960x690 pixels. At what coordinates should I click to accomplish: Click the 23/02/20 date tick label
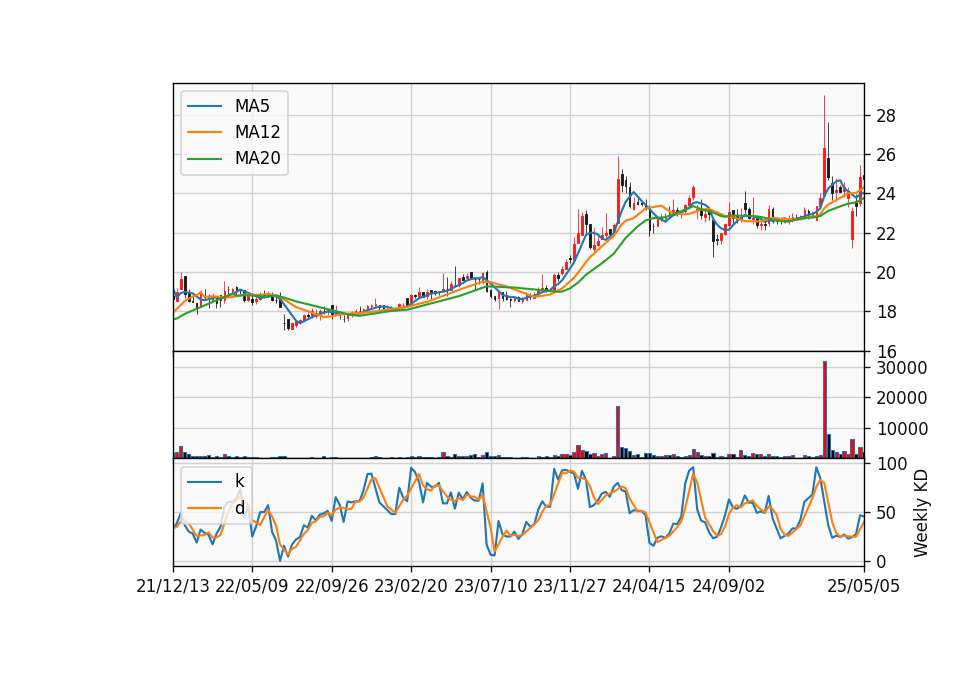click(411, 587)
